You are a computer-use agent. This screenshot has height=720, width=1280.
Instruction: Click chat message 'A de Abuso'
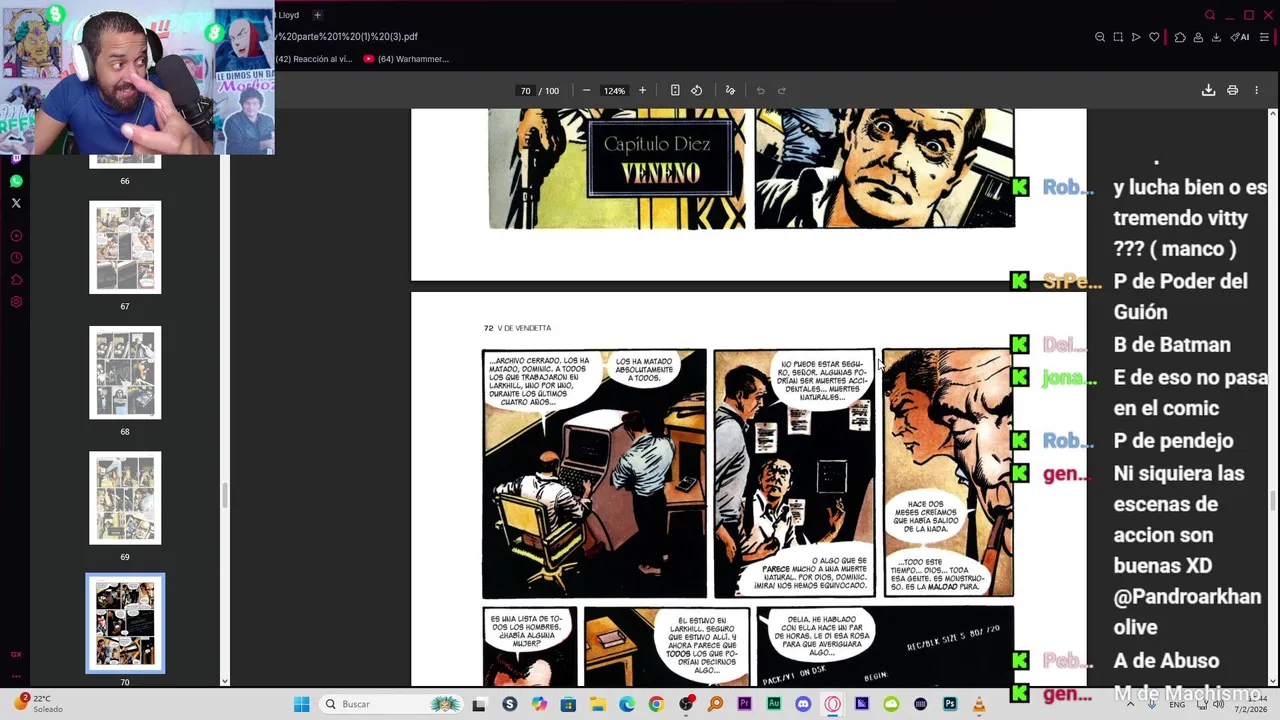click(x=1166, y=661)
